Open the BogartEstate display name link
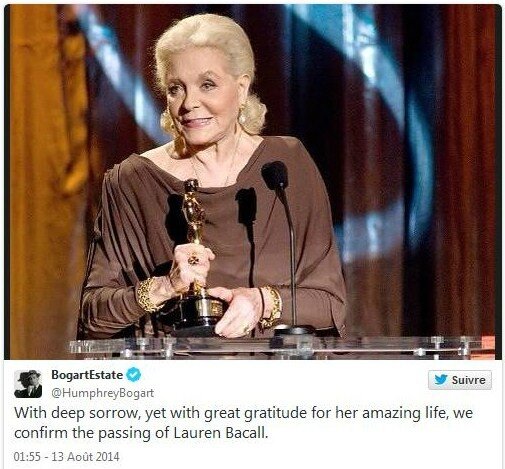This screenshot has height=469, width=505. coord(87,375)
